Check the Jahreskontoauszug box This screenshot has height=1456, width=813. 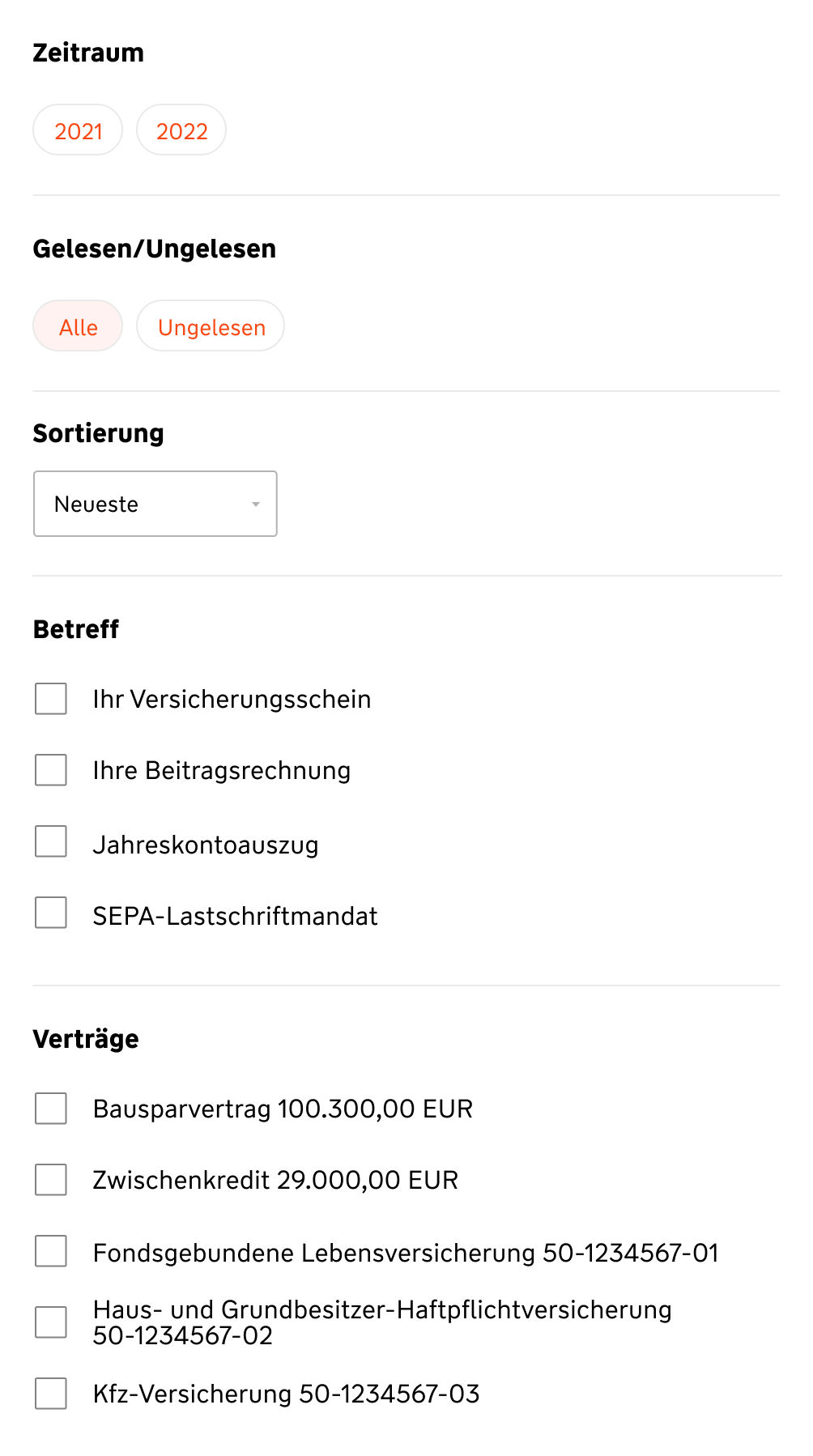(51, 841)
